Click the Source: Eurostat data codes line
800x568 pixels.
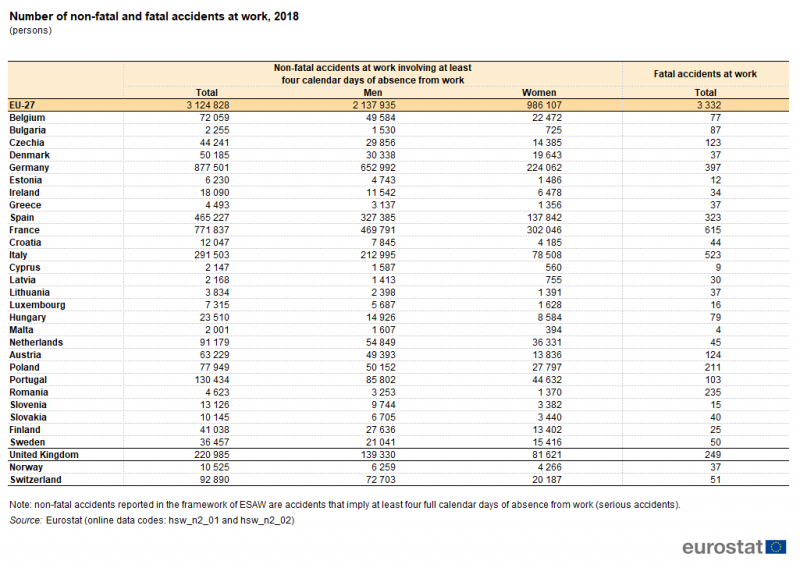[151, 520]
